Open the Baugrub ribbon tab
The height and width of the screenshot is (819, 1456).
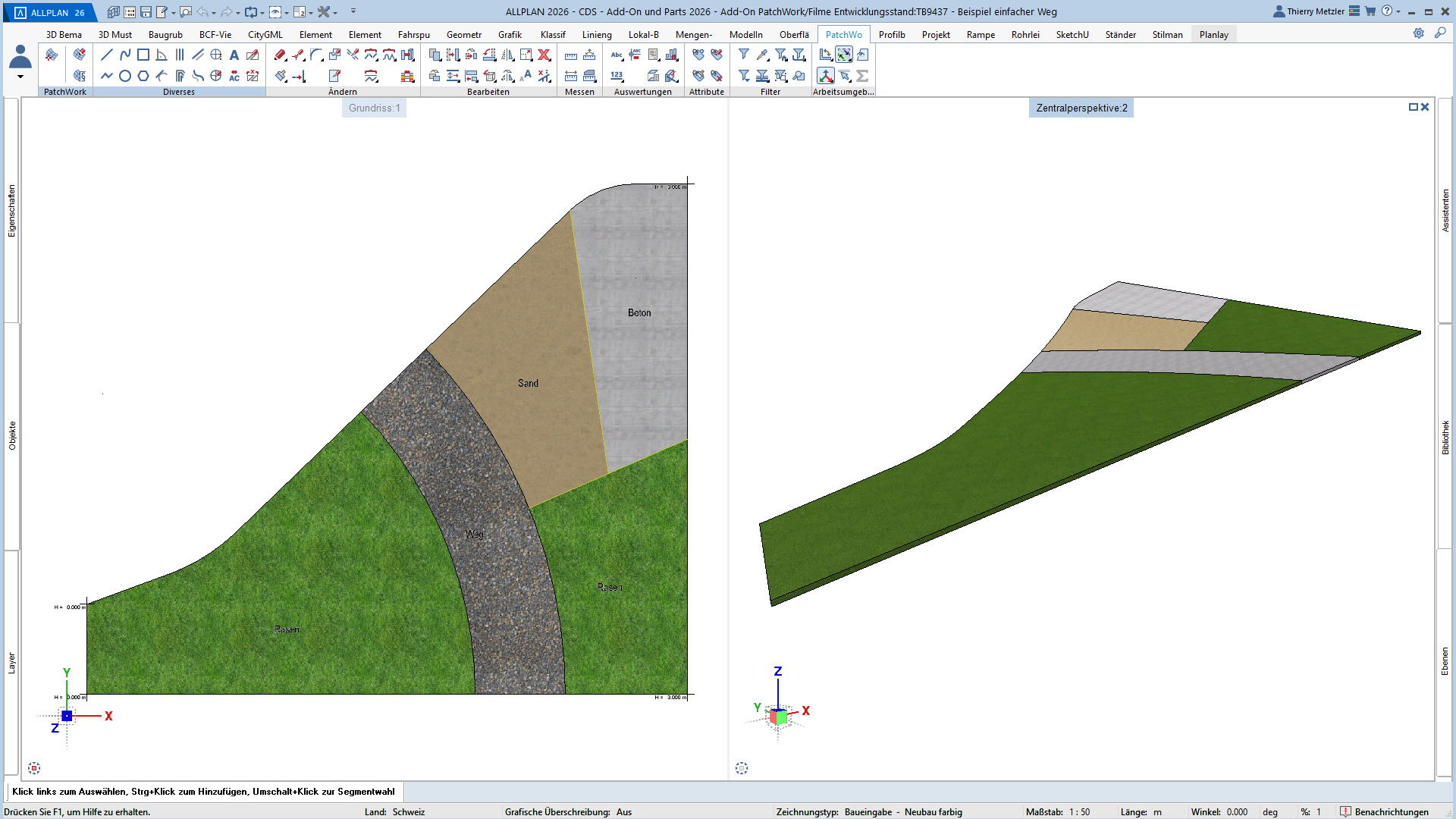(x=165, y=35)
